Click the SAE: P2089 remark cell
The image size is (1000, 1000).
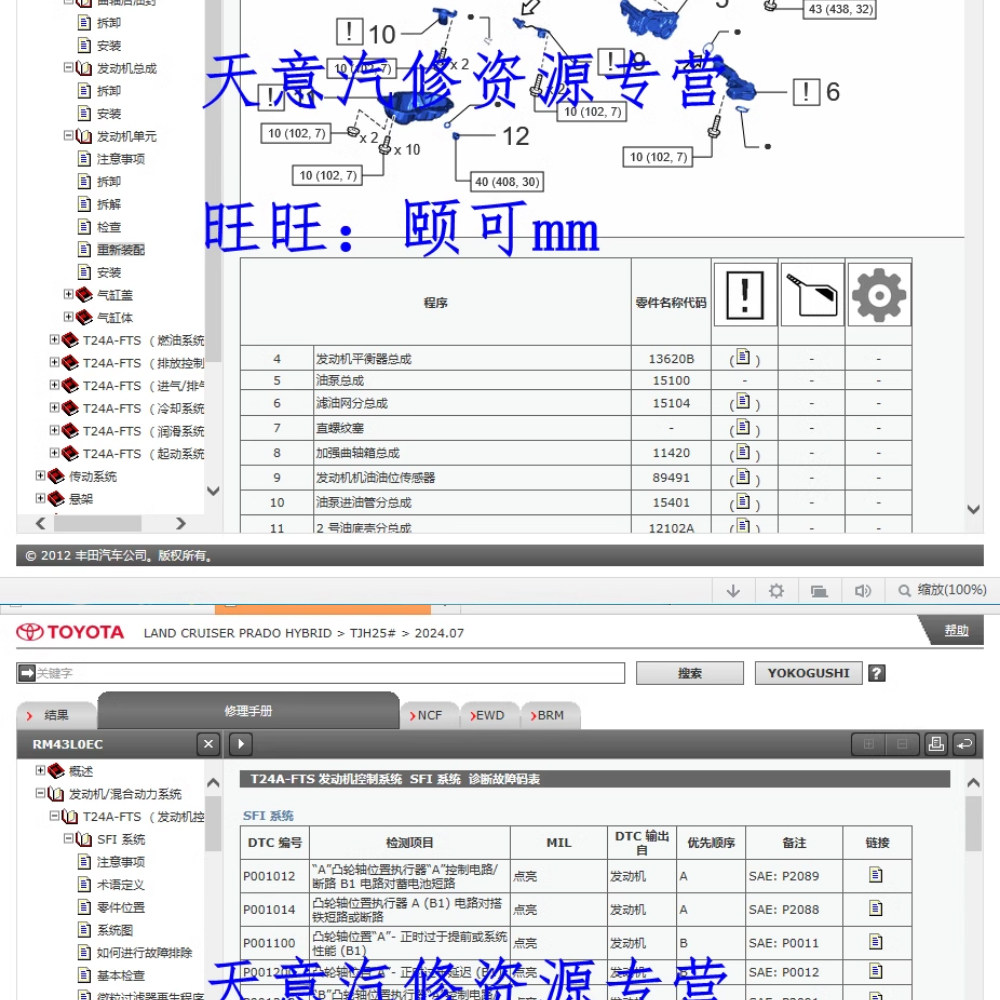794,876
